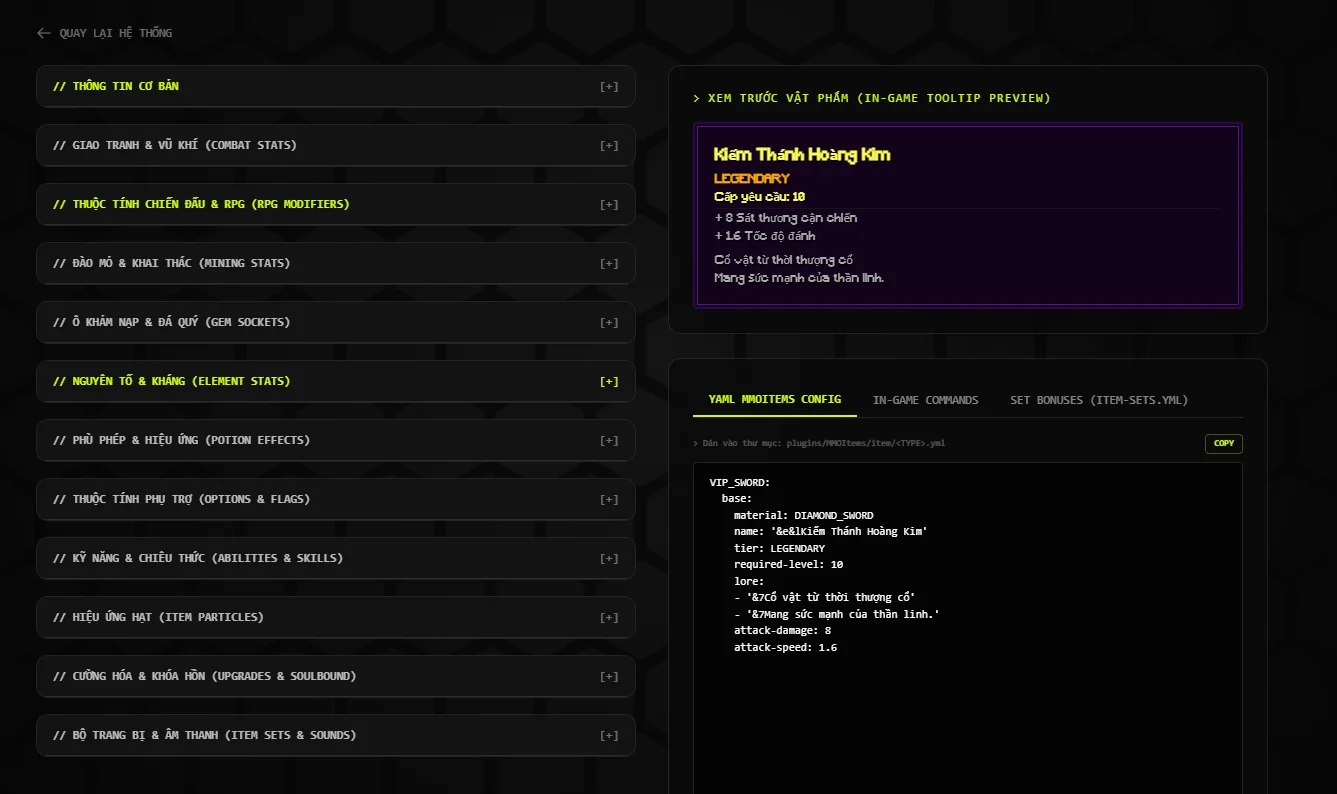Expand Ô khảm nạp & đá quý section
The width and height of the screenshot is (1337, 794).
(336, 322)
